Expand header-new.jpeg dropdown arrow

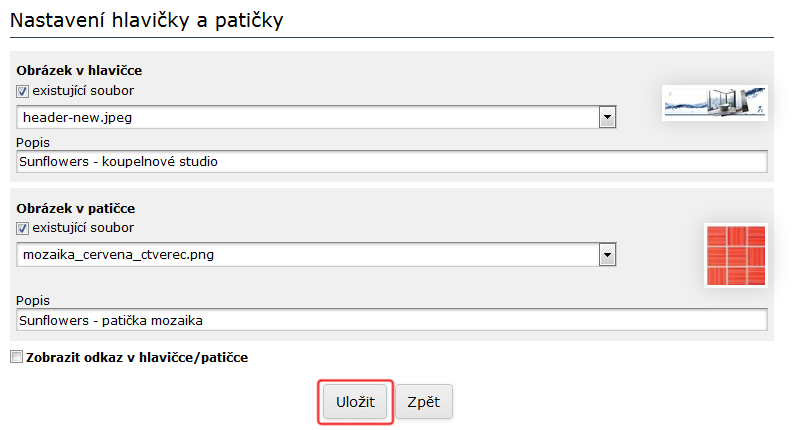[606, 117]
